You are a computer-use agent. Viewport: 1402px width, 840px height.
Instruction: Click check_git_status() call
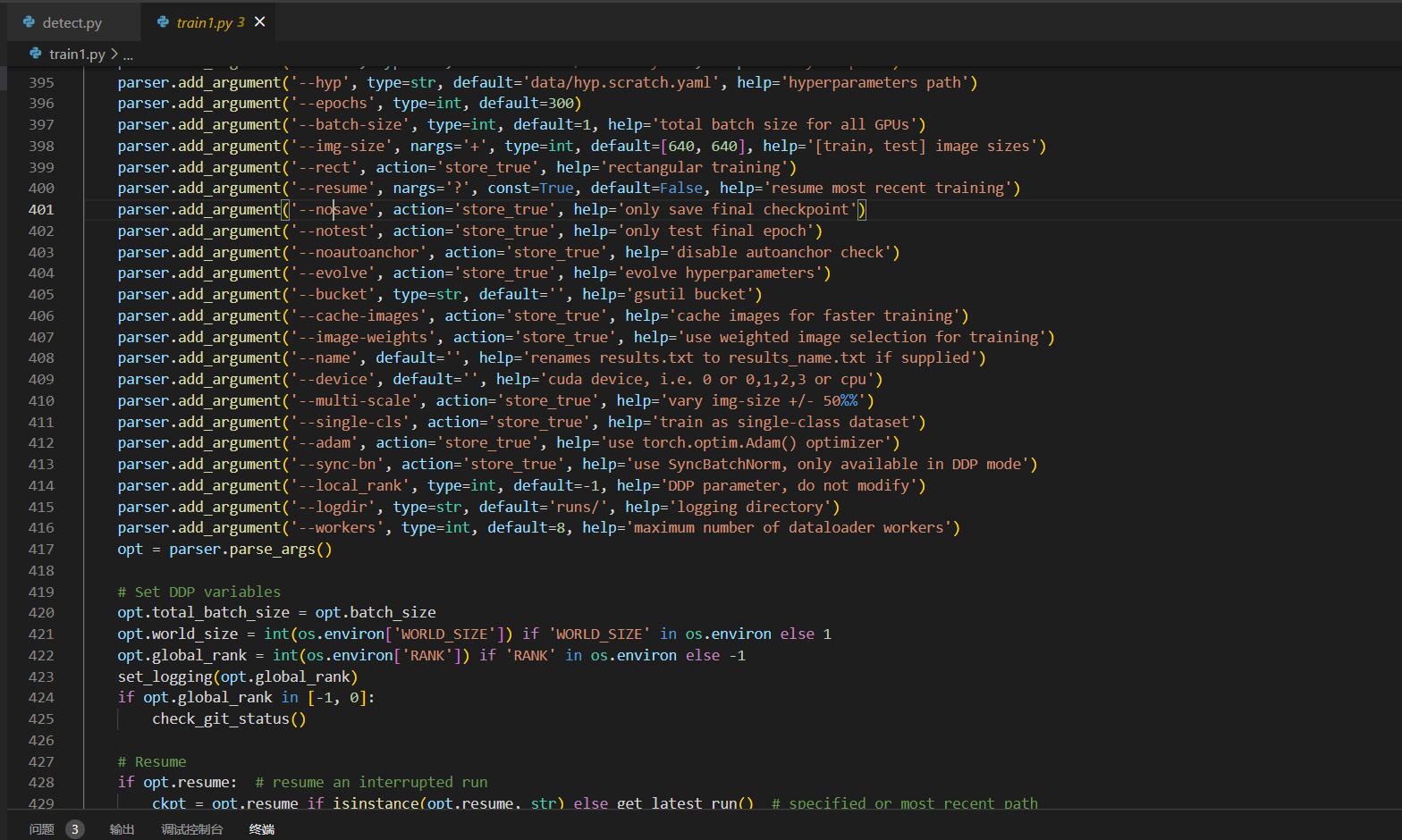[229, 719]
